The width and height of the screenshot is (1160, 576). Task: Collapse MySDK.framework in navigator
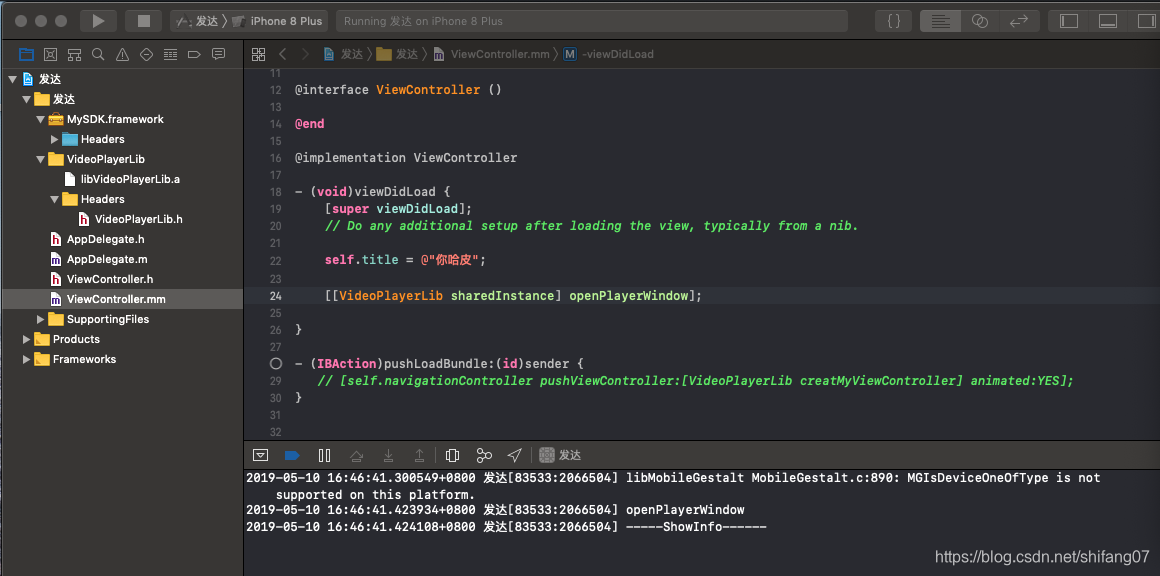(x=41, y=119)
